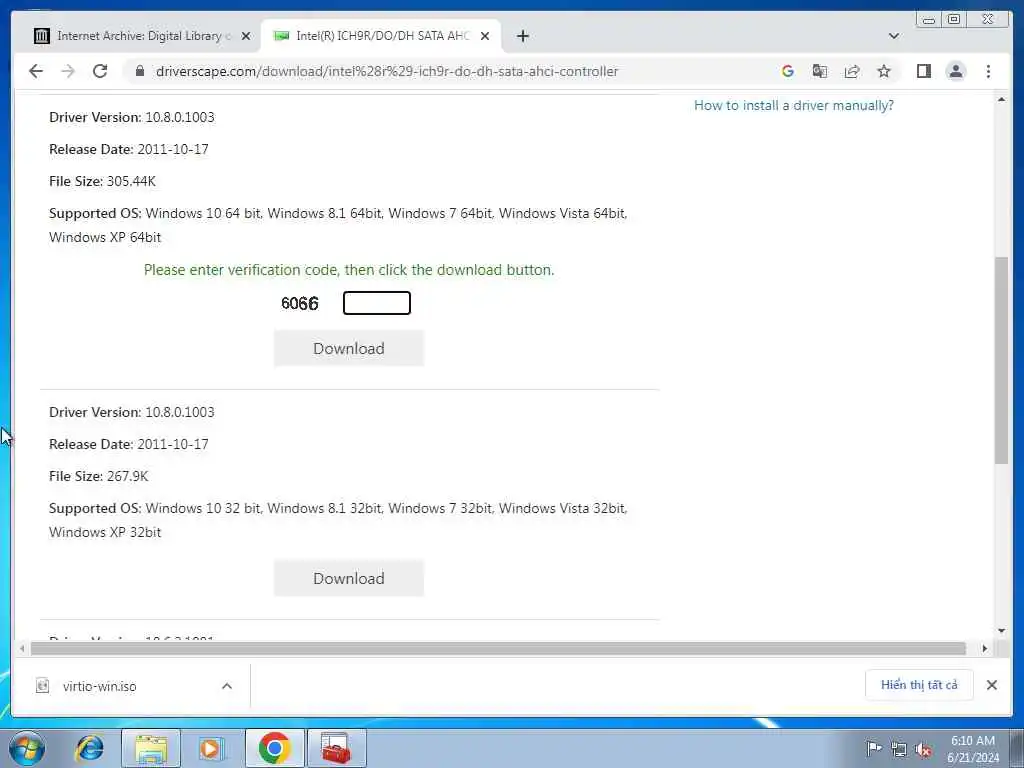Open the Chrome profile menu
The image size is (1024, 768).
pos(955,71)
